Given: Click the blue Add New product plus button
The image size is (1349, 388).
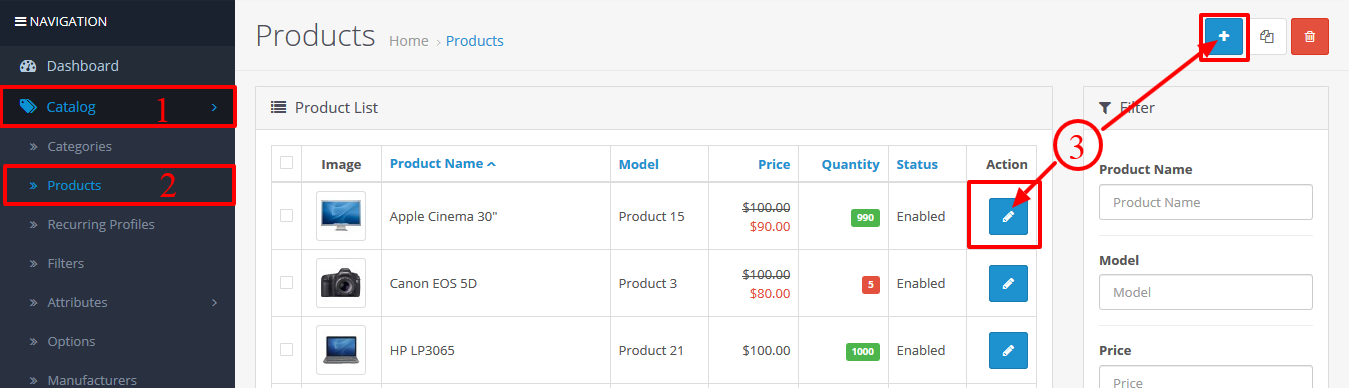Looking at the screenshot, I should tap(1224, 37).
